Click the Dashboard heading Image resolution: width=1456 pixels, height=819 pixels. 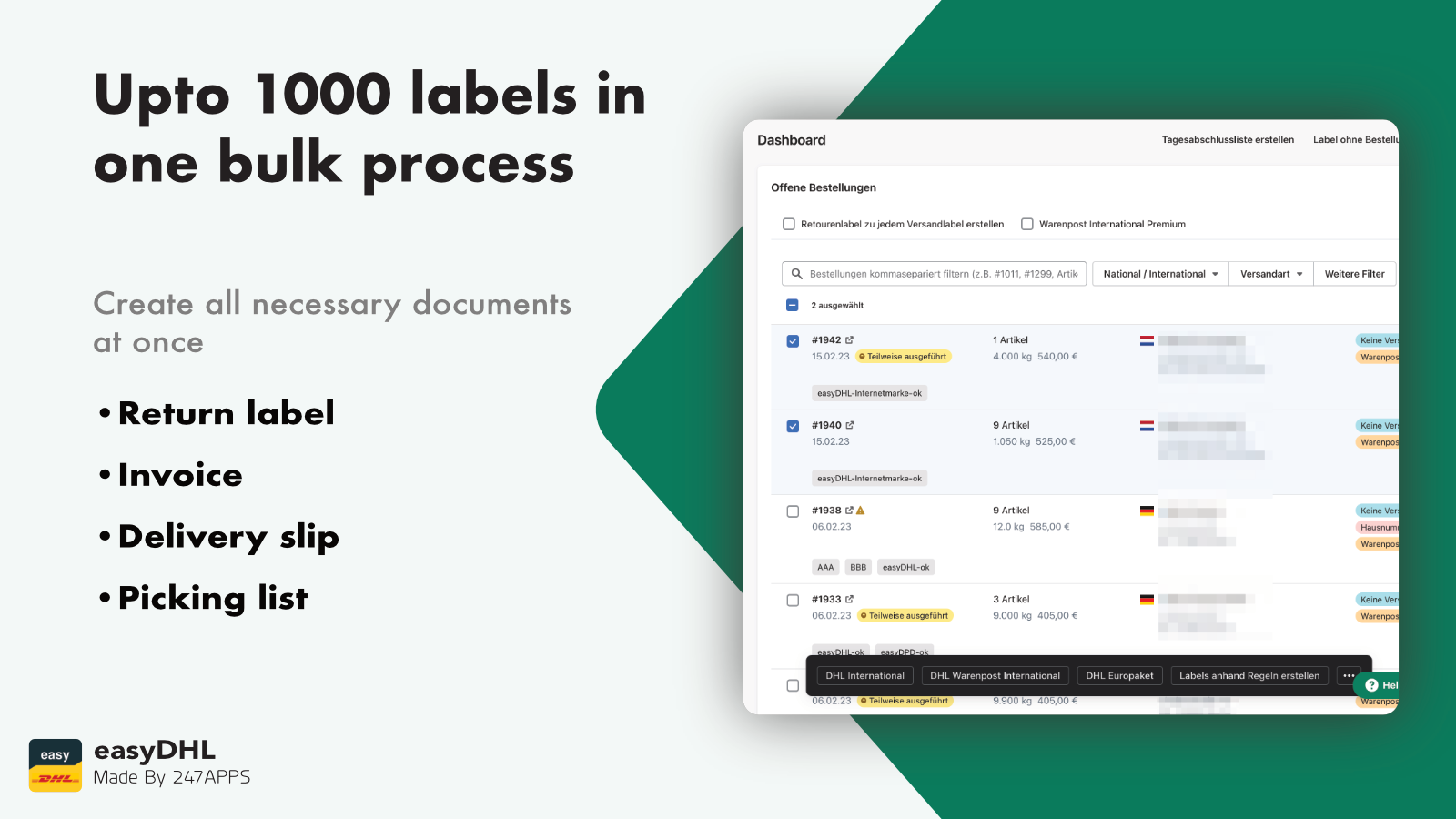[x=791, y=140]
